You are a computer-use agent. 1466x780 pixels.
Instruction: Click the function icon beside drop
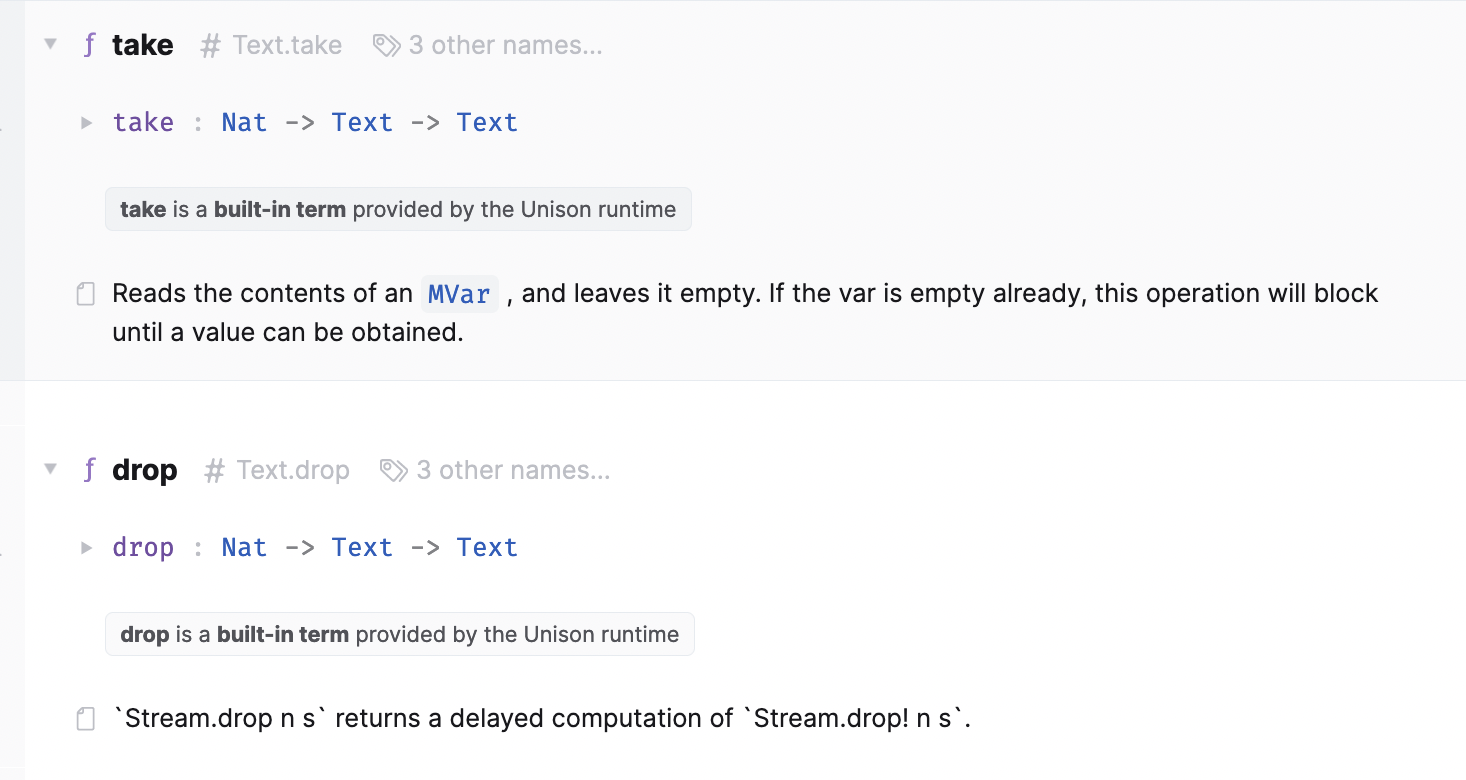(88, 469)
